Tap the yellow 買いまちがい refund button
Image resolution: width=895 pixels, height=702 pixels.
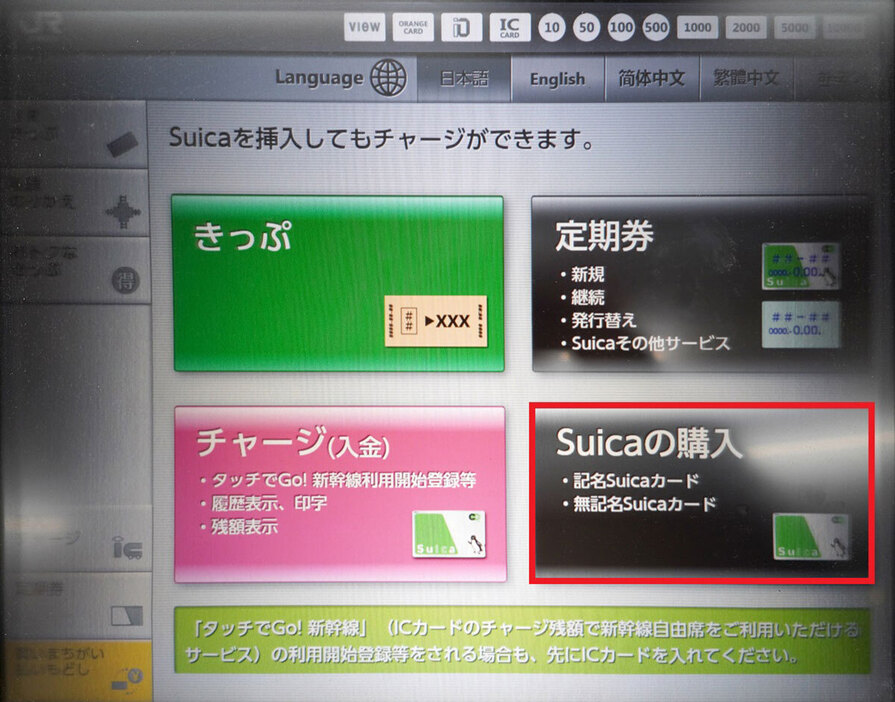tap(75, 671)
